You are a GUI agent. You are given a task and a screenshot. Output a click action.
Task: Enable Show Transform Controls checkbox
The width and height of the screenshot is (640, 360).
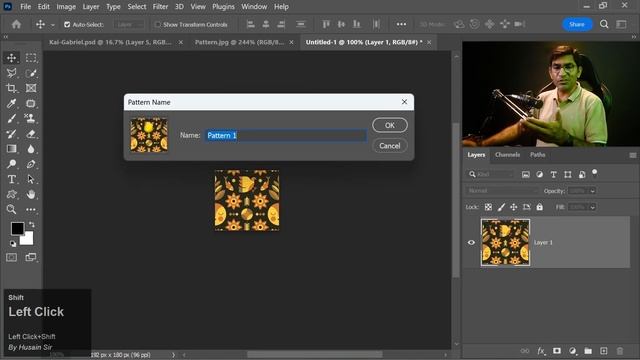tap(158, 24)
